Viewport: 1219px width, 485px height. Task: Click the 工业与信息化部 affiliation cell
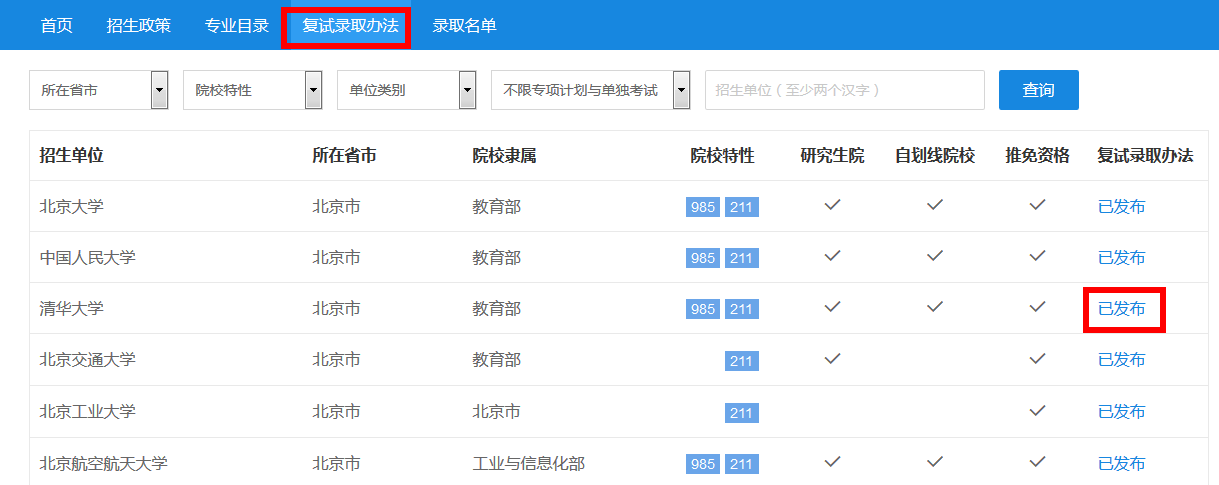click(528, 463)
